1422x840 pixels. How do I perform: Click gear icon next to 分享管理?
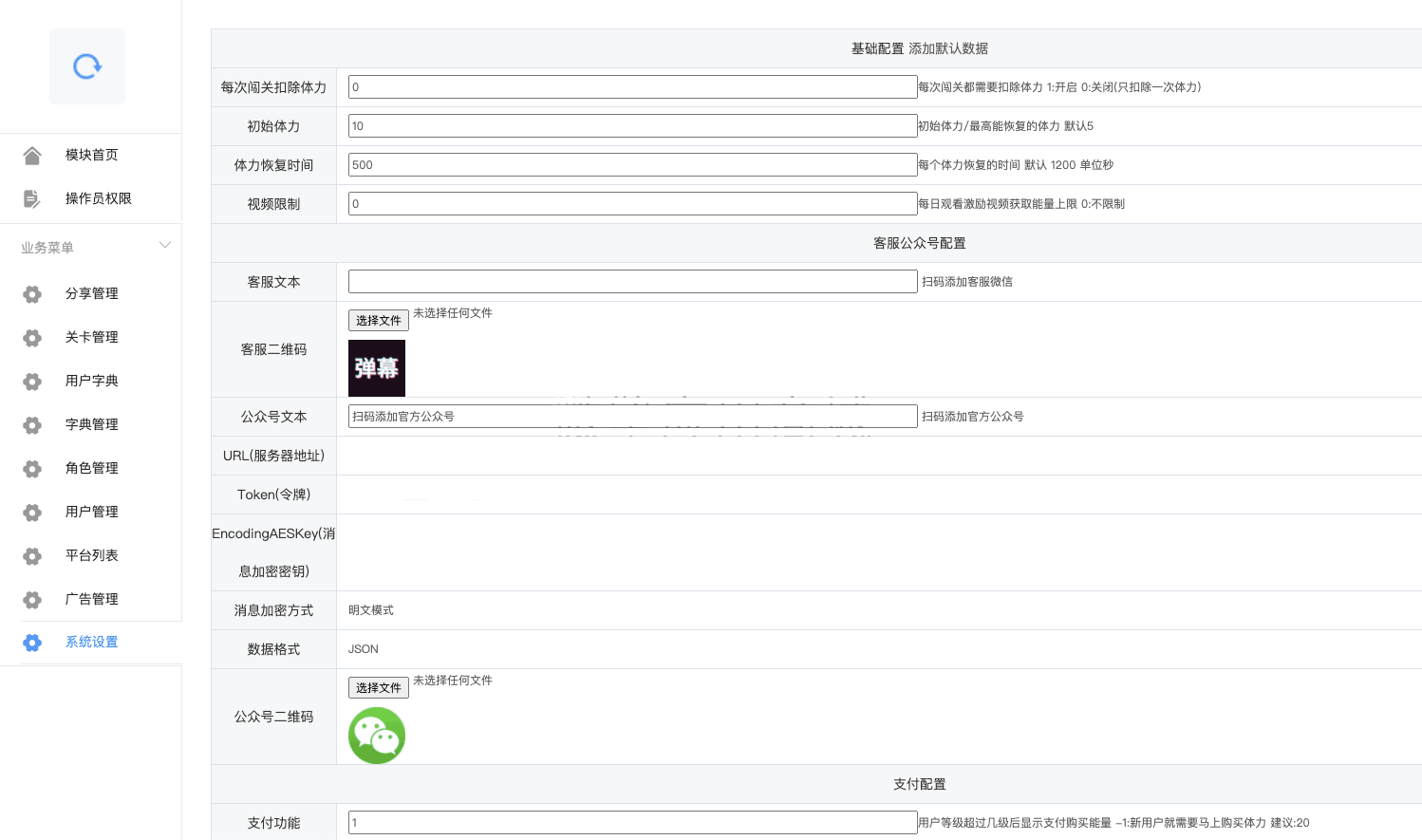coord(32,294)
